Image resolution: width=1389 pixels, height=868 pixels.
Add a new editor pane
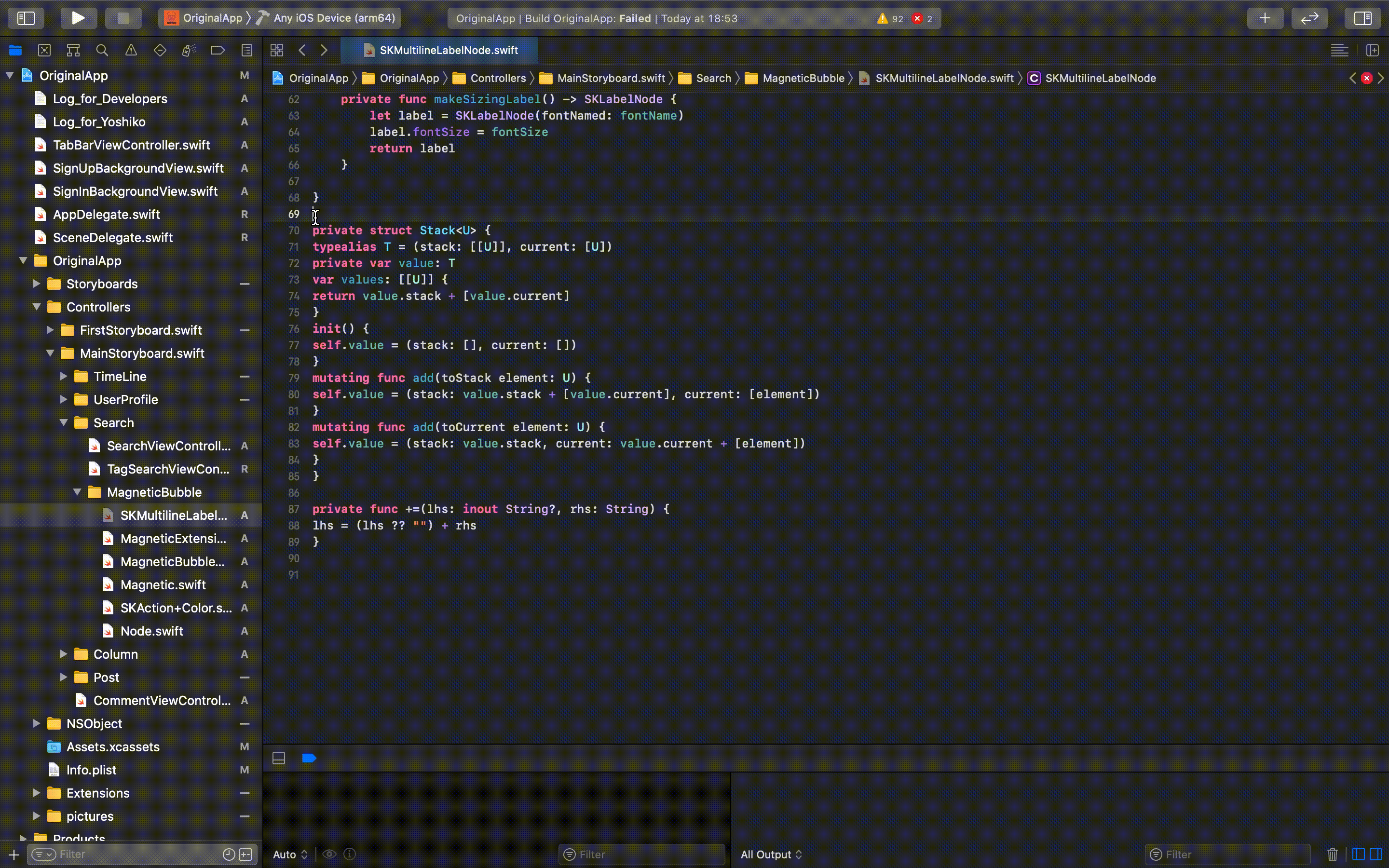tap(1373, 50)
